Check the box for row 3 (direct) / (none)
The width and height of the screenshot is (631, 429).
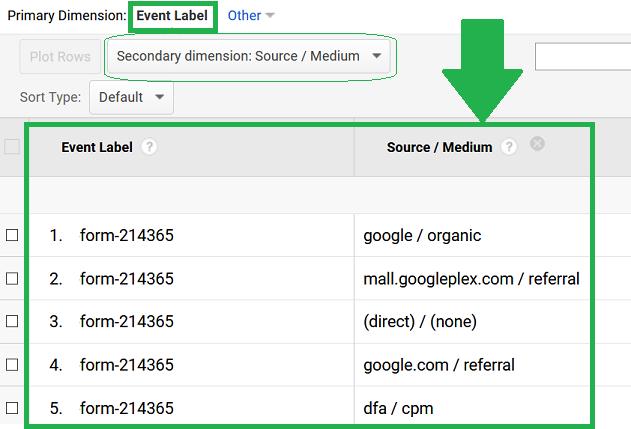pos(12,321)
